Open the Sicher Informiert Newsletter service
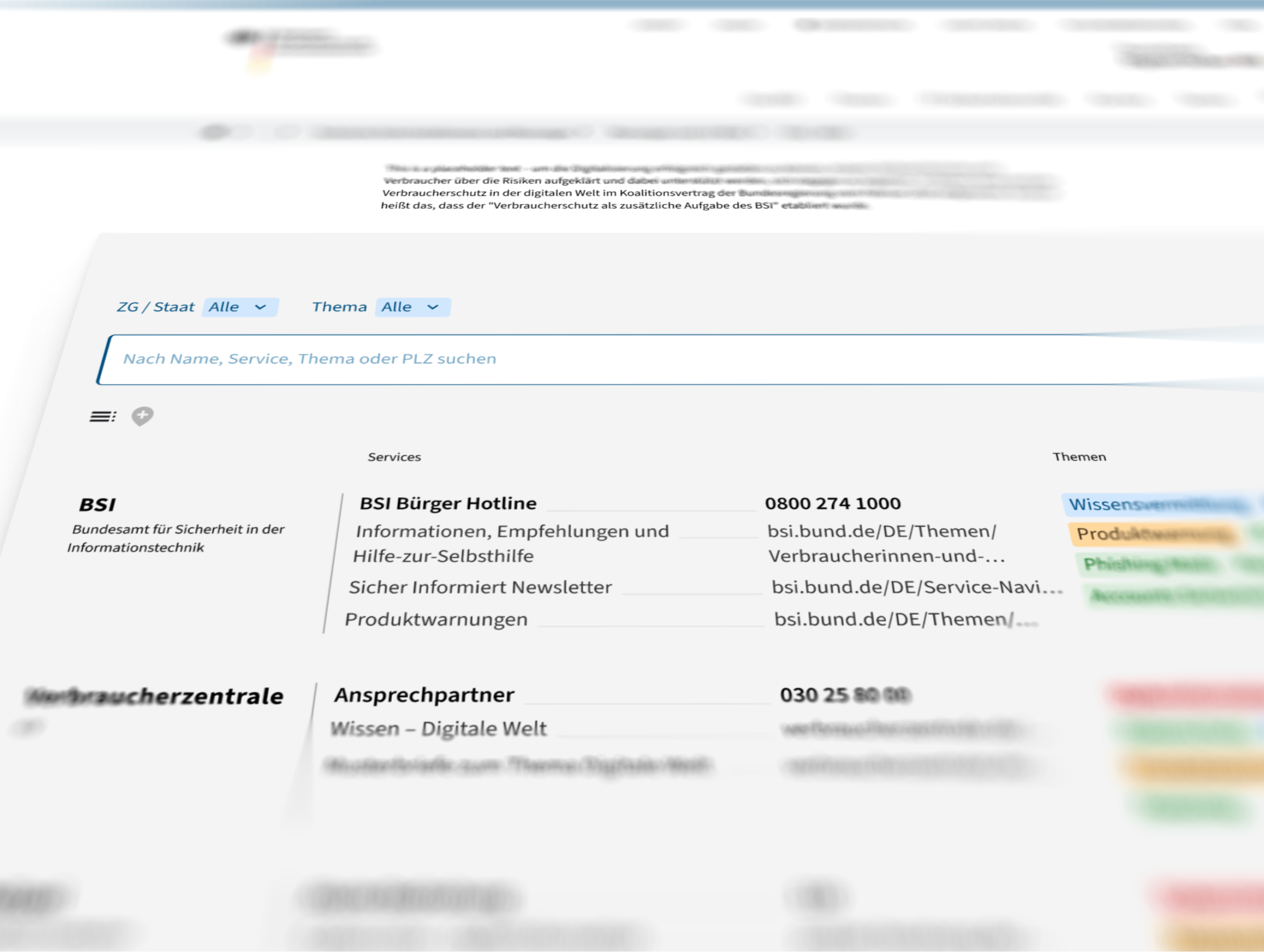The image size is (1264, 952). [x=481, y=587]
